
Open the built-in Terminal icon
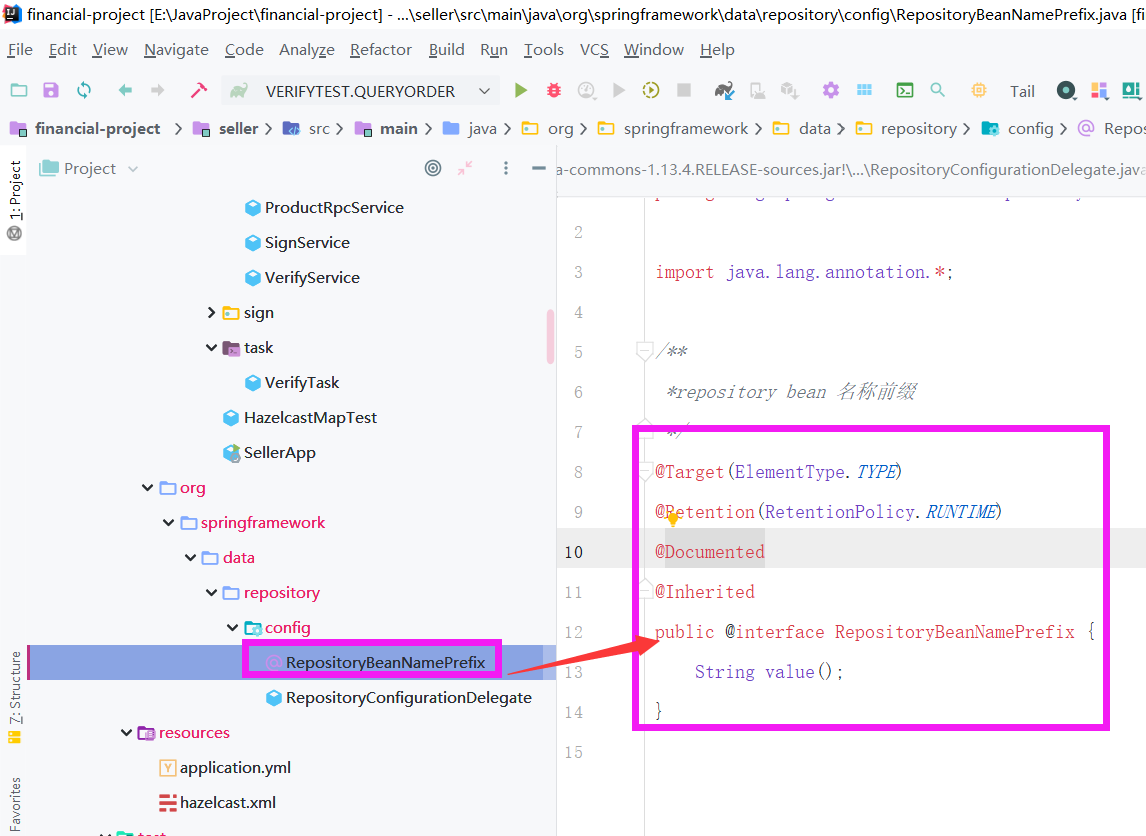[905, 90]
